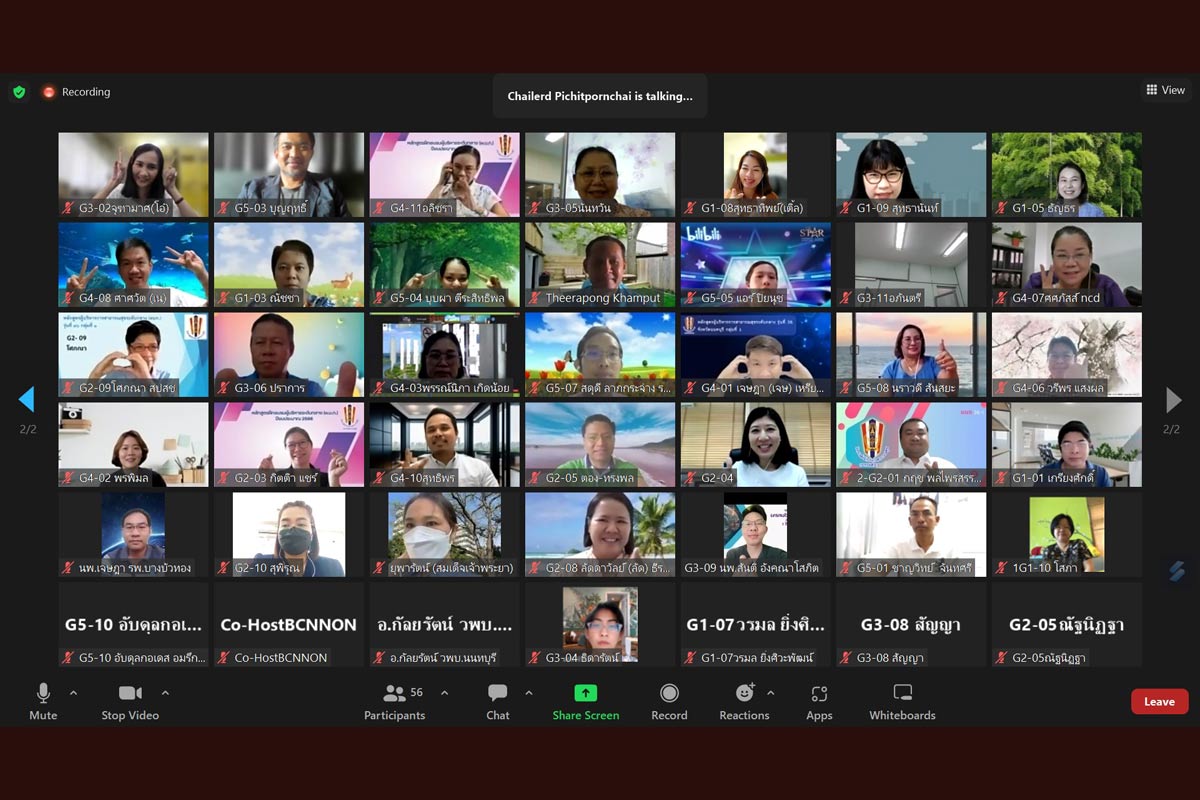1200x800 pixels.
Task: Open the View layout menu
Action: pos(1165,90)
